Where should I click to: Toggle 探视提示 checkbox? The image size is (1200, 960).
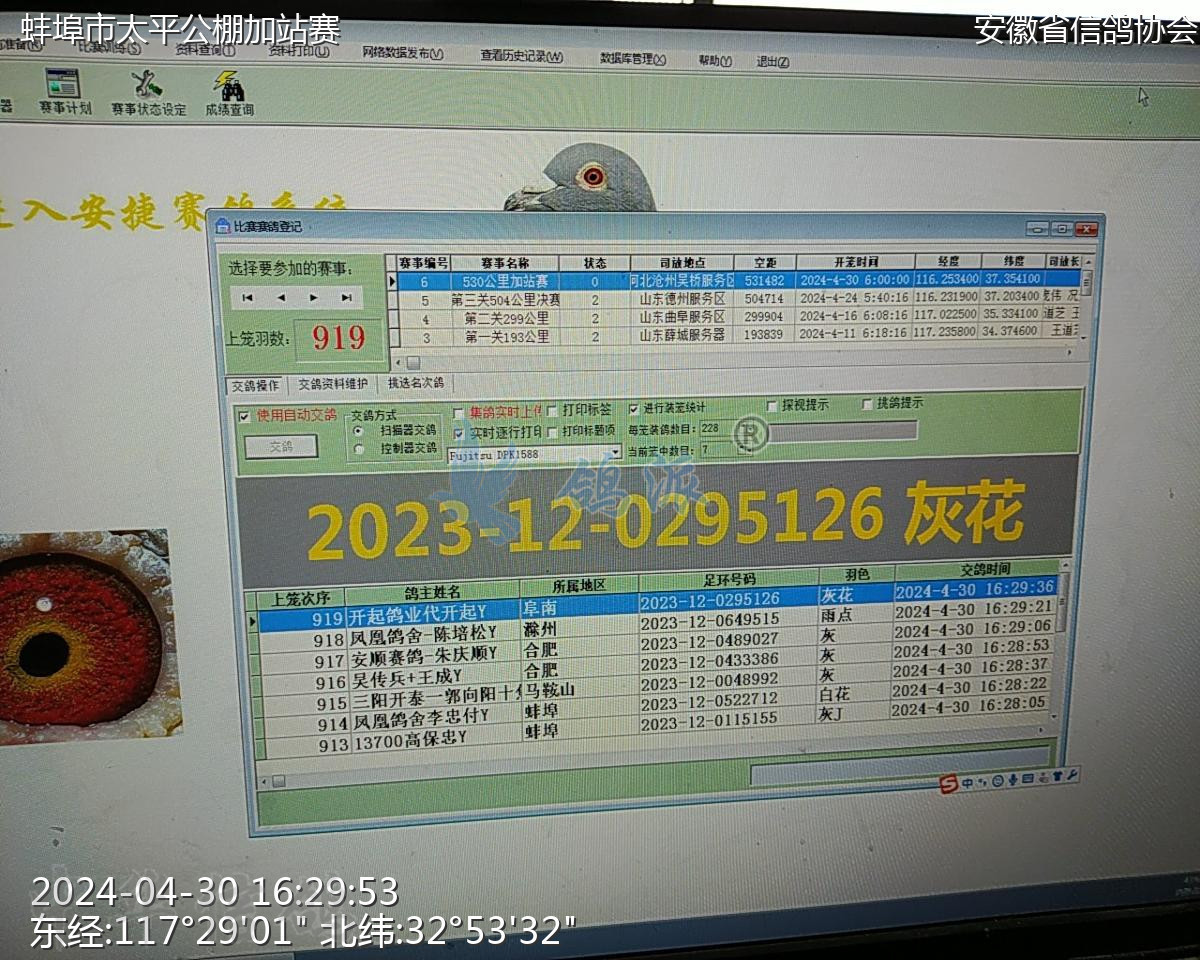click(772, 406)
